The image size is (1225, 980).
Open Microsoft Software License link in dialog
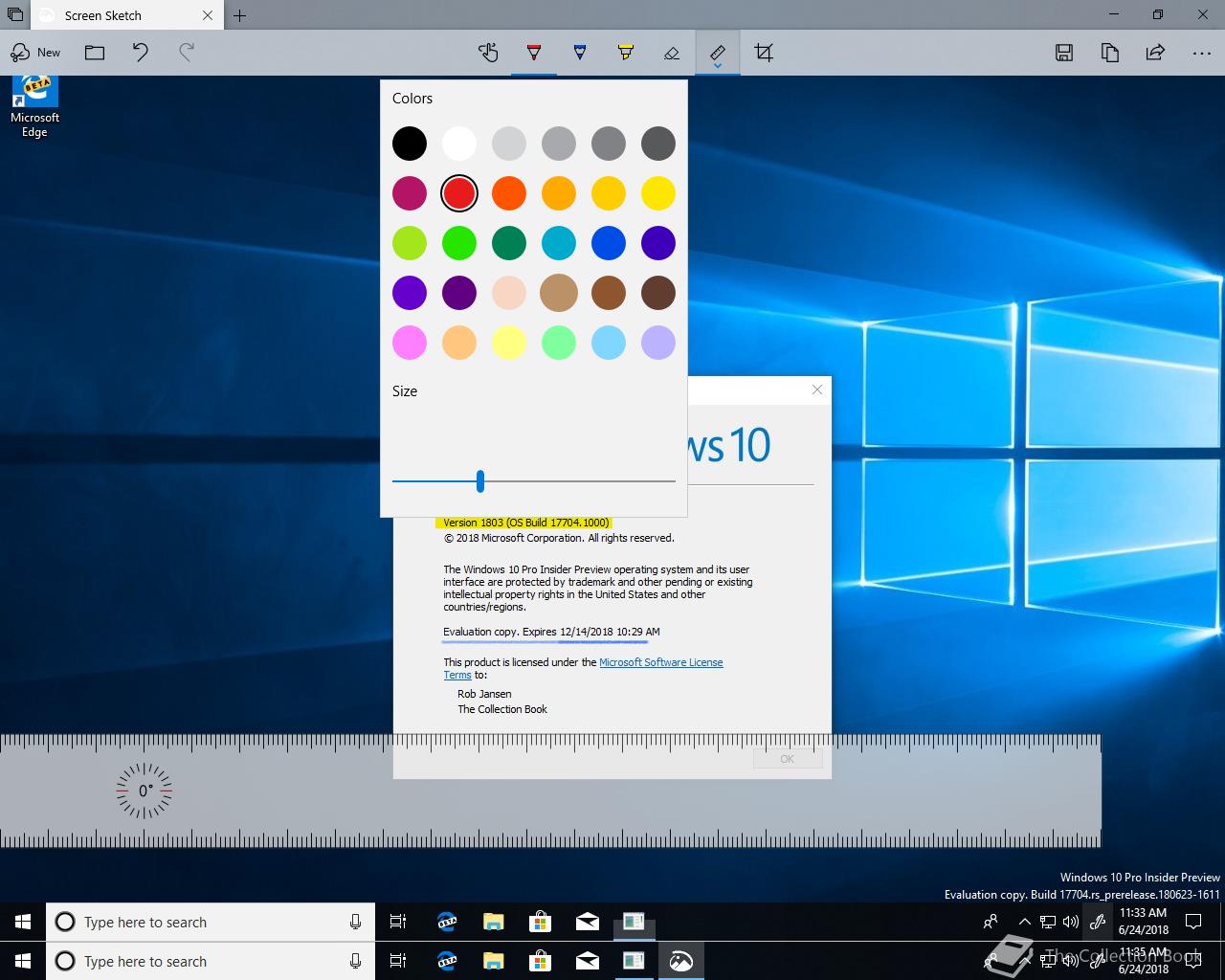coord(661,662)
